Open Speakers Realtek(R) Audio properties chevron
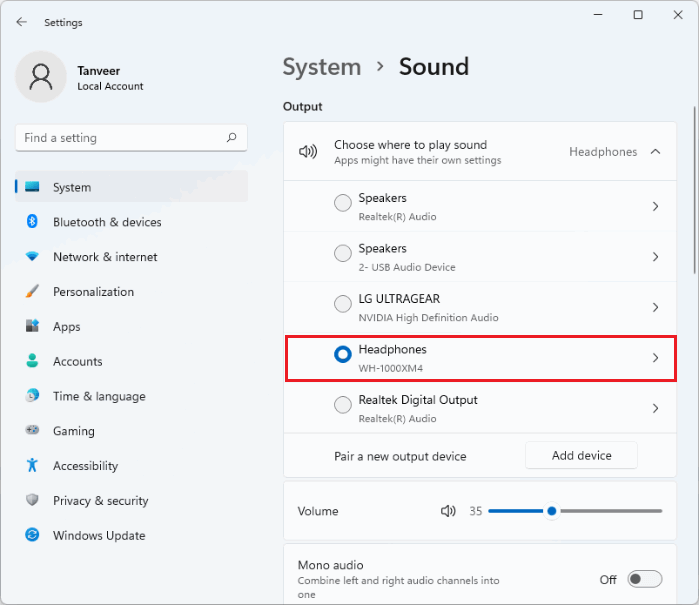This screenshot has height=605, width=699. click(655, 206)
